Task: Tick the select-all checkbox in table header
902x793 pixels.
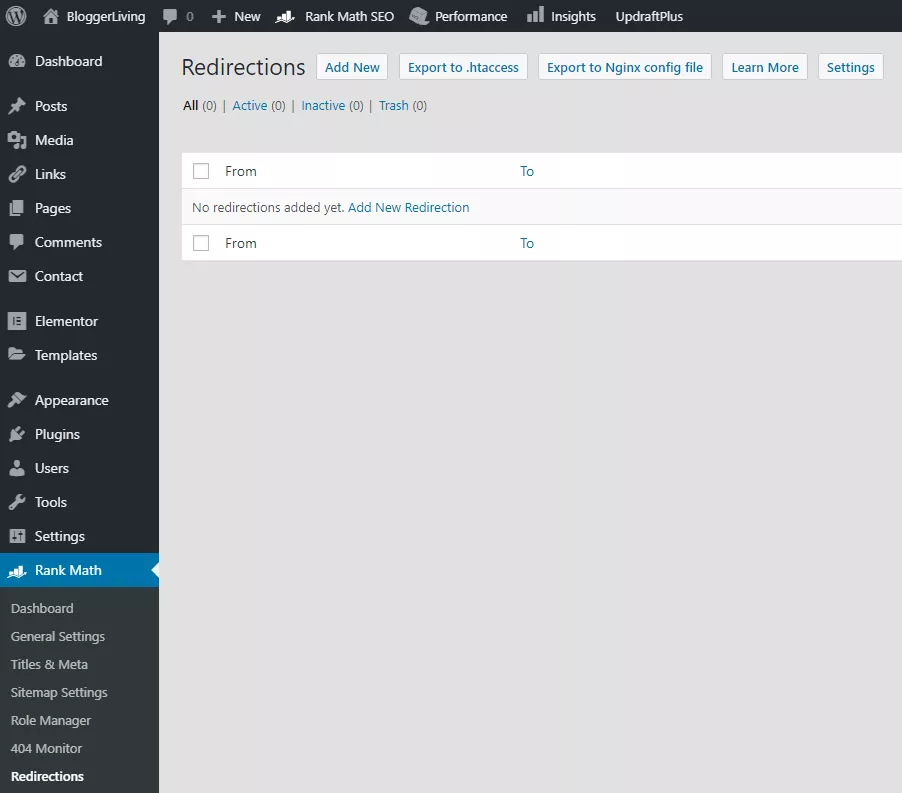Action: tap(201, 171)
